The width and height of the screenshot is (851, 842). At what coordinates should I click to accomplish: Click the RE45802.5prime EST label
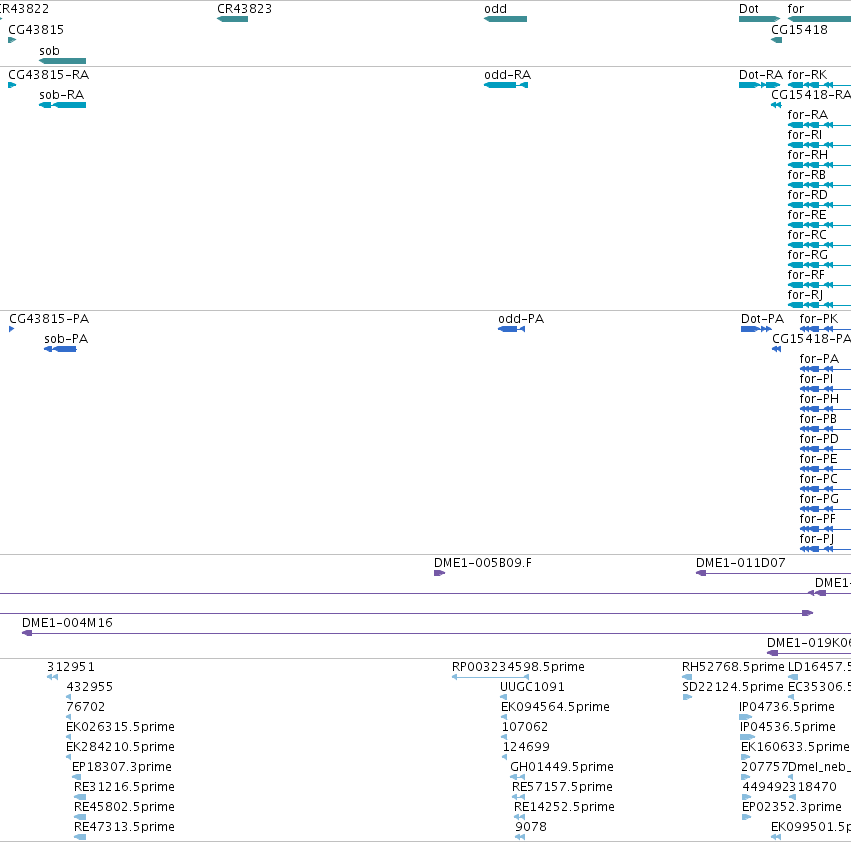(124, 807)
